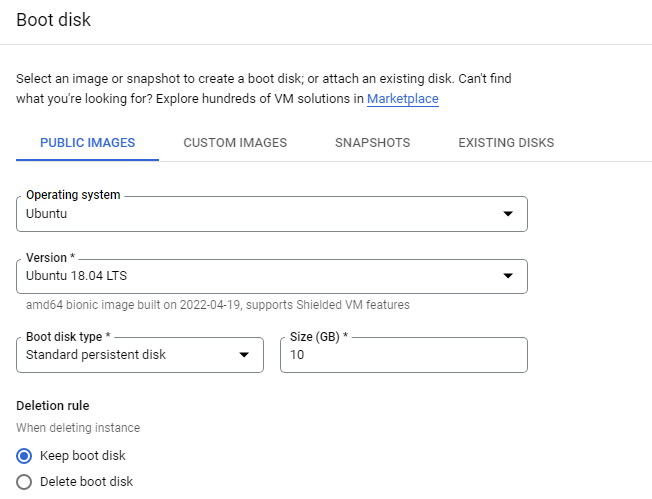Screen dimensions: 652x499
Task: Click the amd64 bionic image helper text
Action: click(218, 305)
